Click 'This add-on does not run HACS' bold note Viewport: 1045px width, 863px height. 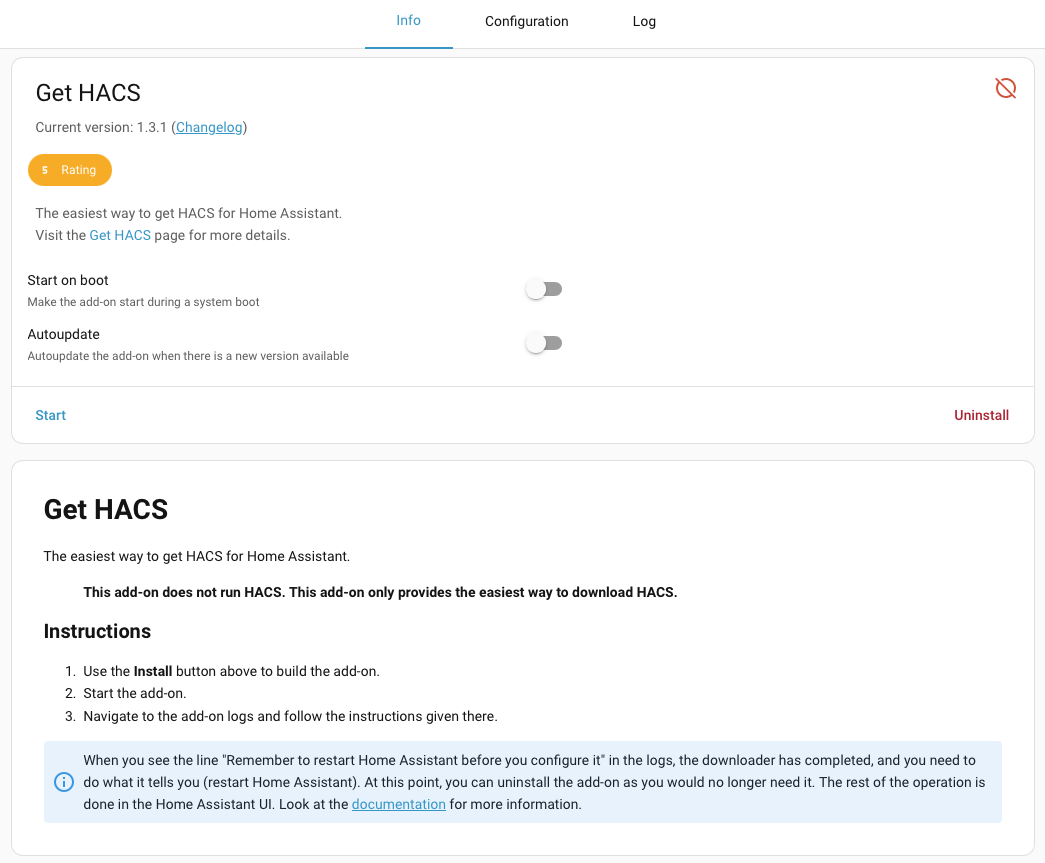(x=380, y=592)
